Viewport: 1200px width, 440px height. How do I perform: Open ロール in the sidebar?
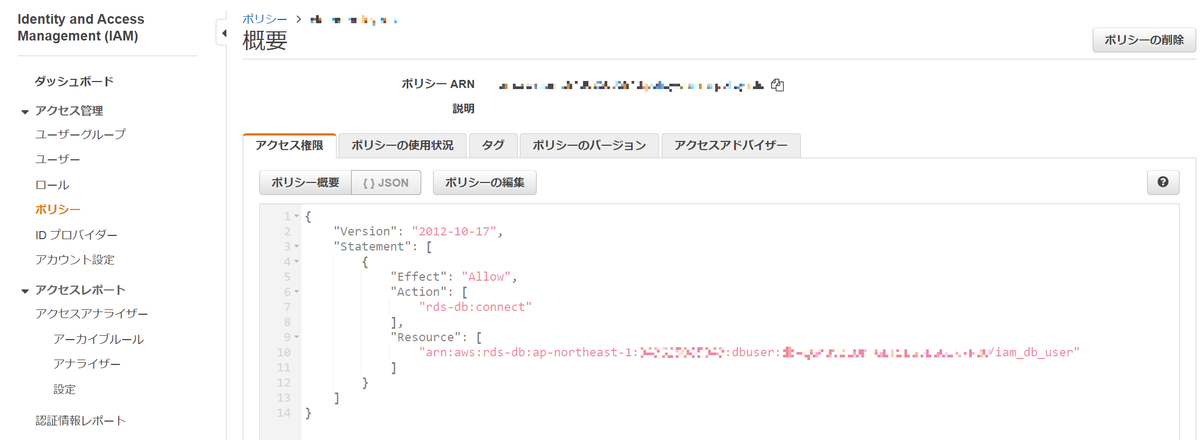click(x=52, y=185)
